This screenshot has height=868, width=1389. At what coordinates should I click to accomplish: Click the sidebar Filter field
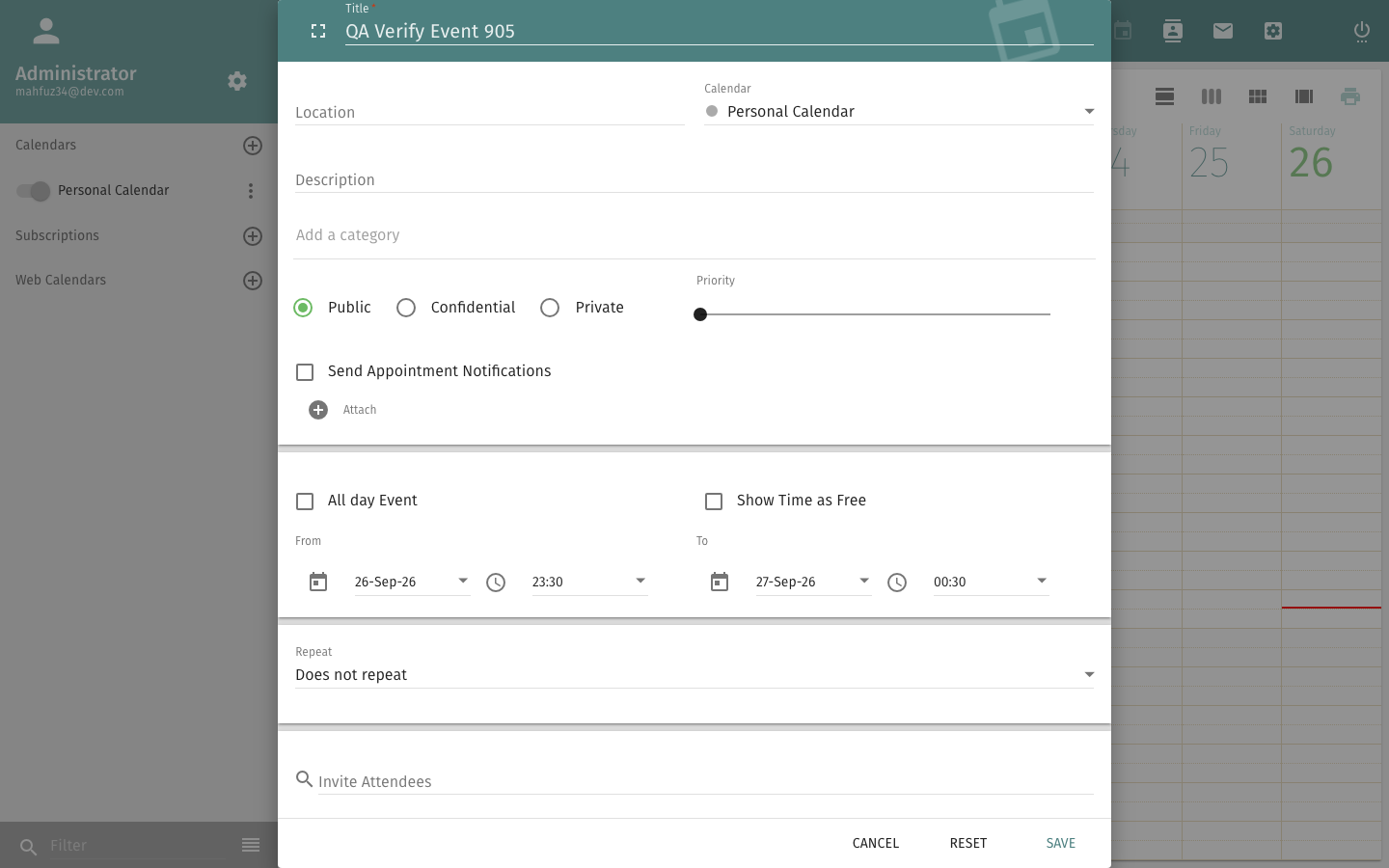click(135, 846)
